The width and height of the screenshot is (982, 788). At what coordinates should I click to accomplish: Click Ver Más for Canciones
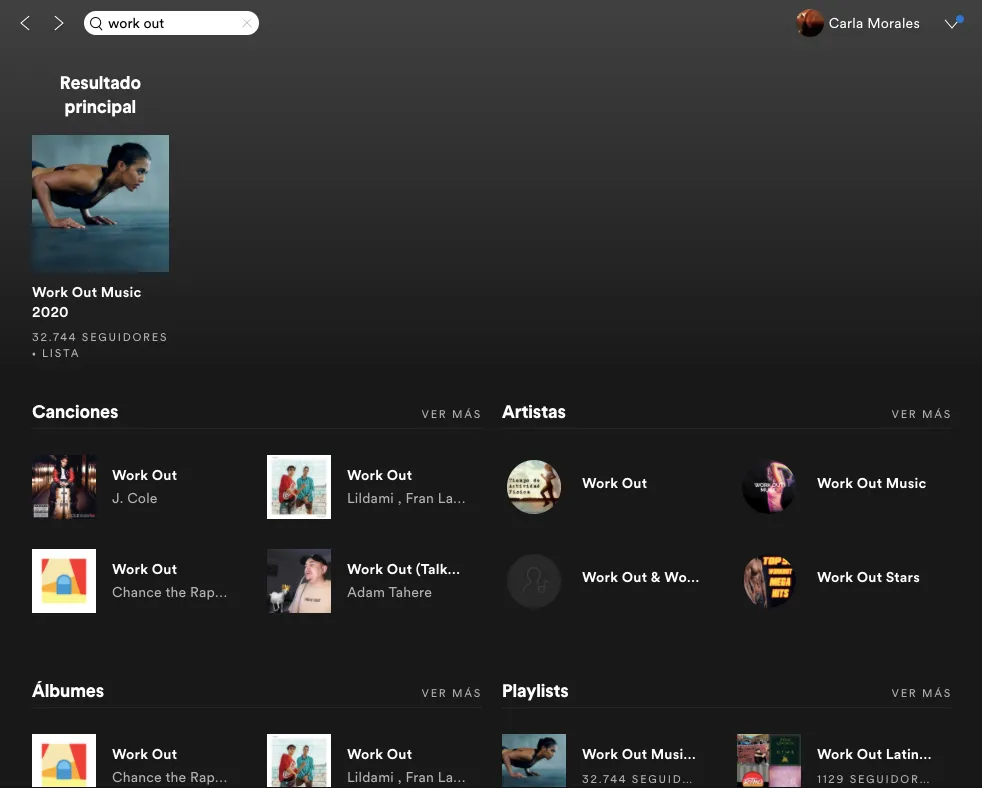pos(451,414)
